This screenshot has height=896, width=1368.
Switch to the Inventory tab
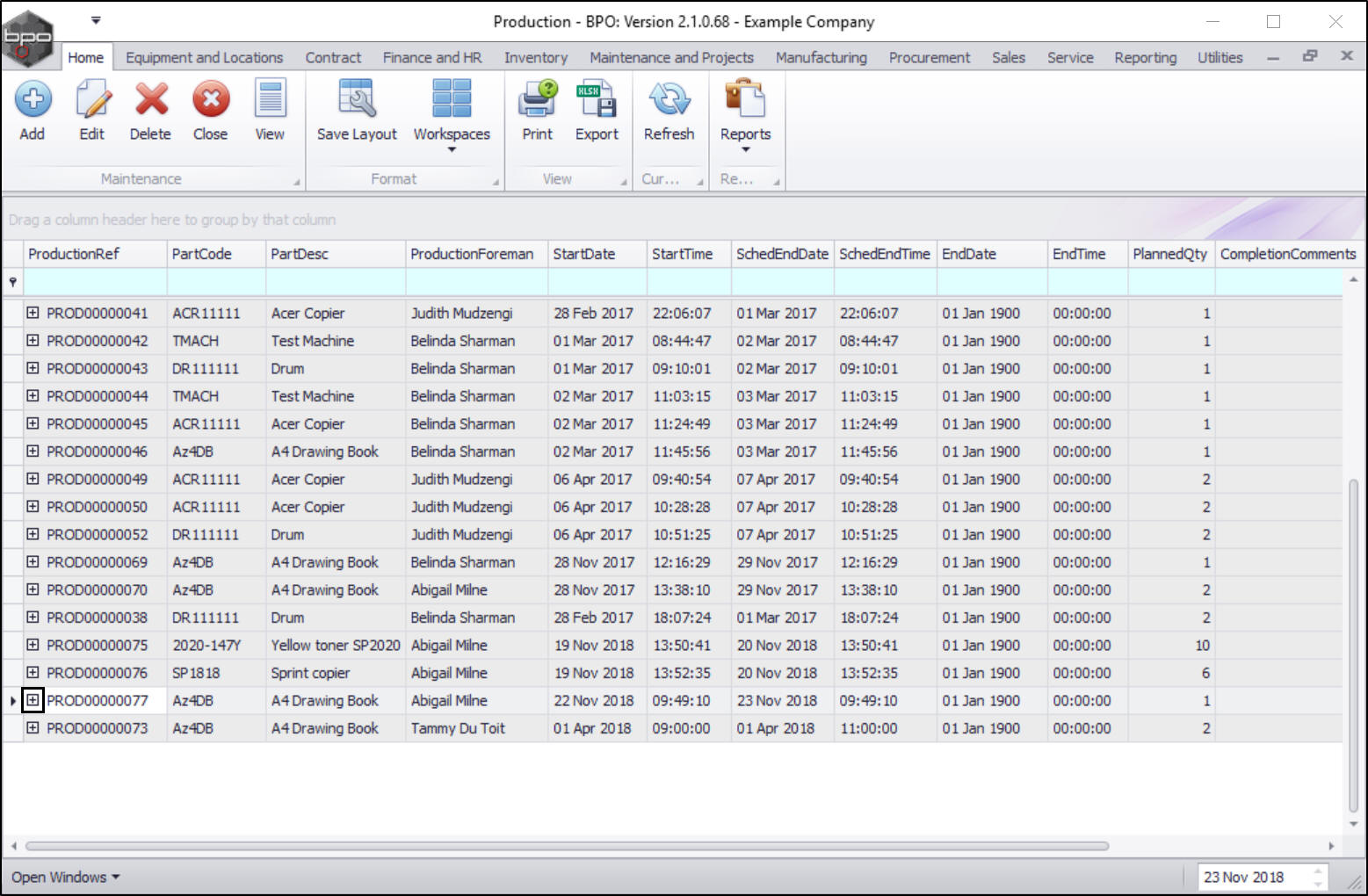point(535,57)
